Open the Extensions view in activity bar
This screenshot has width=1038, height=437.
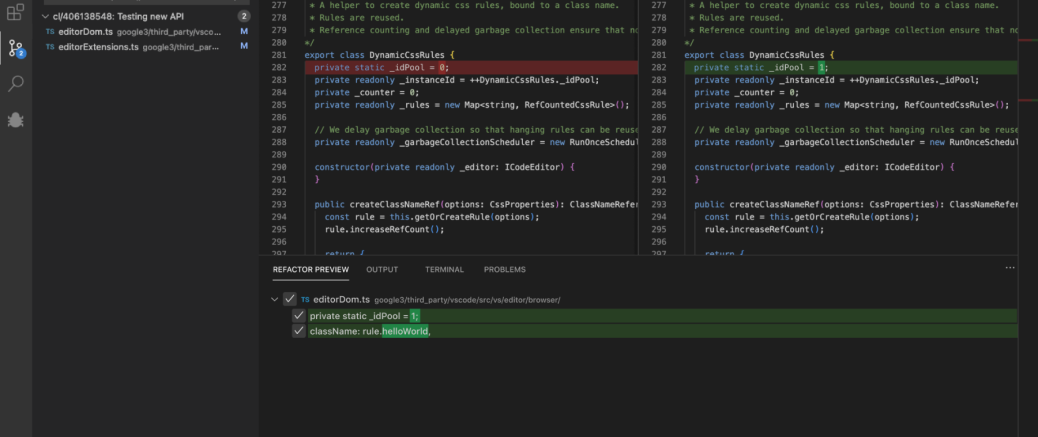point(15,11)
